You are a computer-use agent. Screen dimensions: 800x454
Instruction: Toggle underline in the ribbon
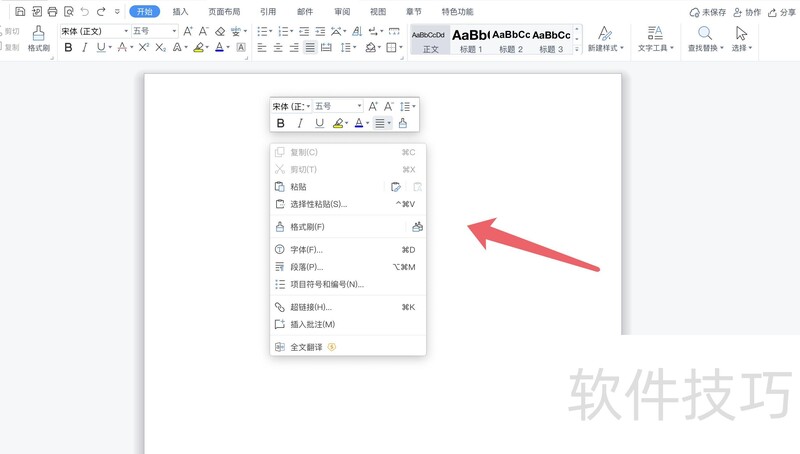point(101,47)
